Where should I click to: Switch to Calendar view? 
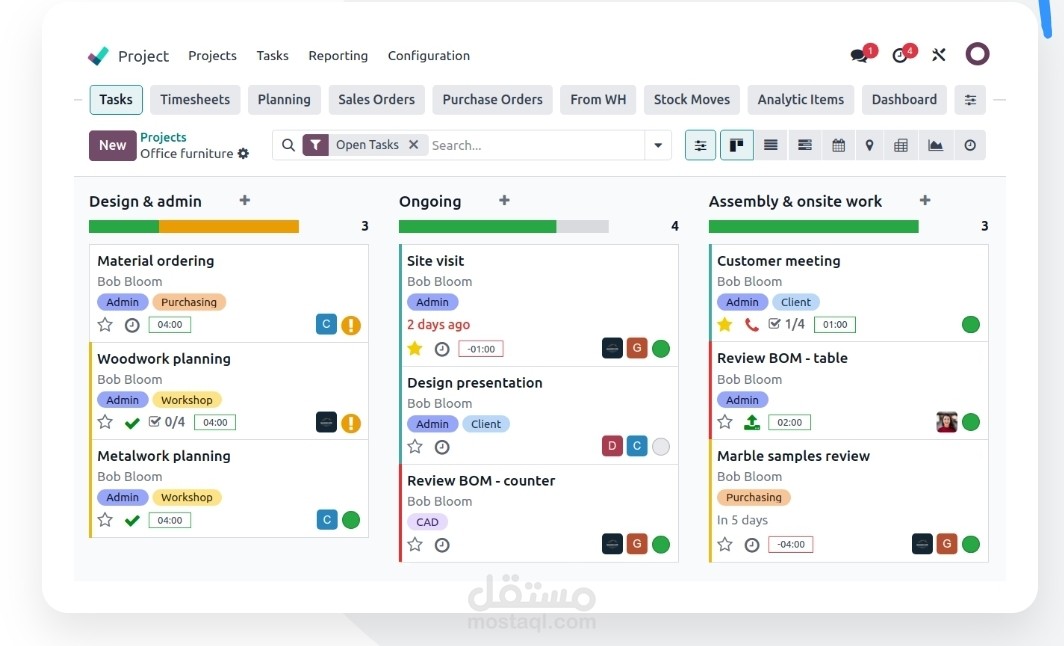coord(839,145)
